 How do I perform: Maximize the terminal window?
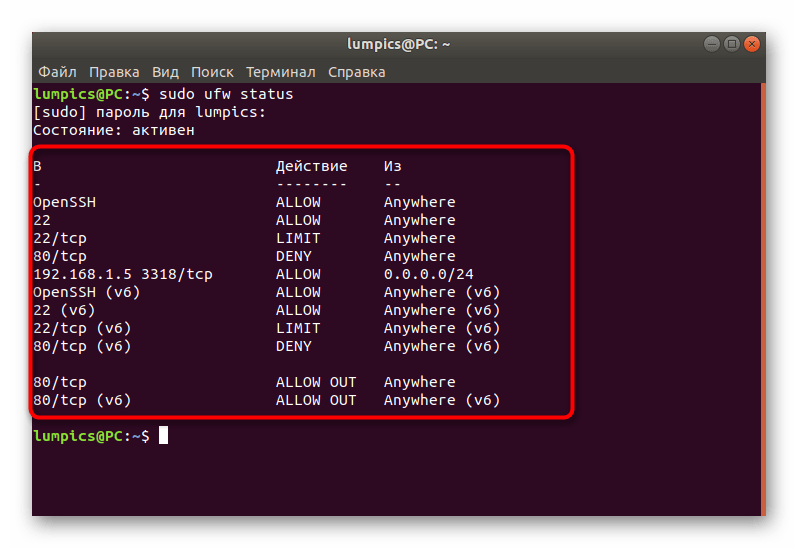click(x=732, y=44)
